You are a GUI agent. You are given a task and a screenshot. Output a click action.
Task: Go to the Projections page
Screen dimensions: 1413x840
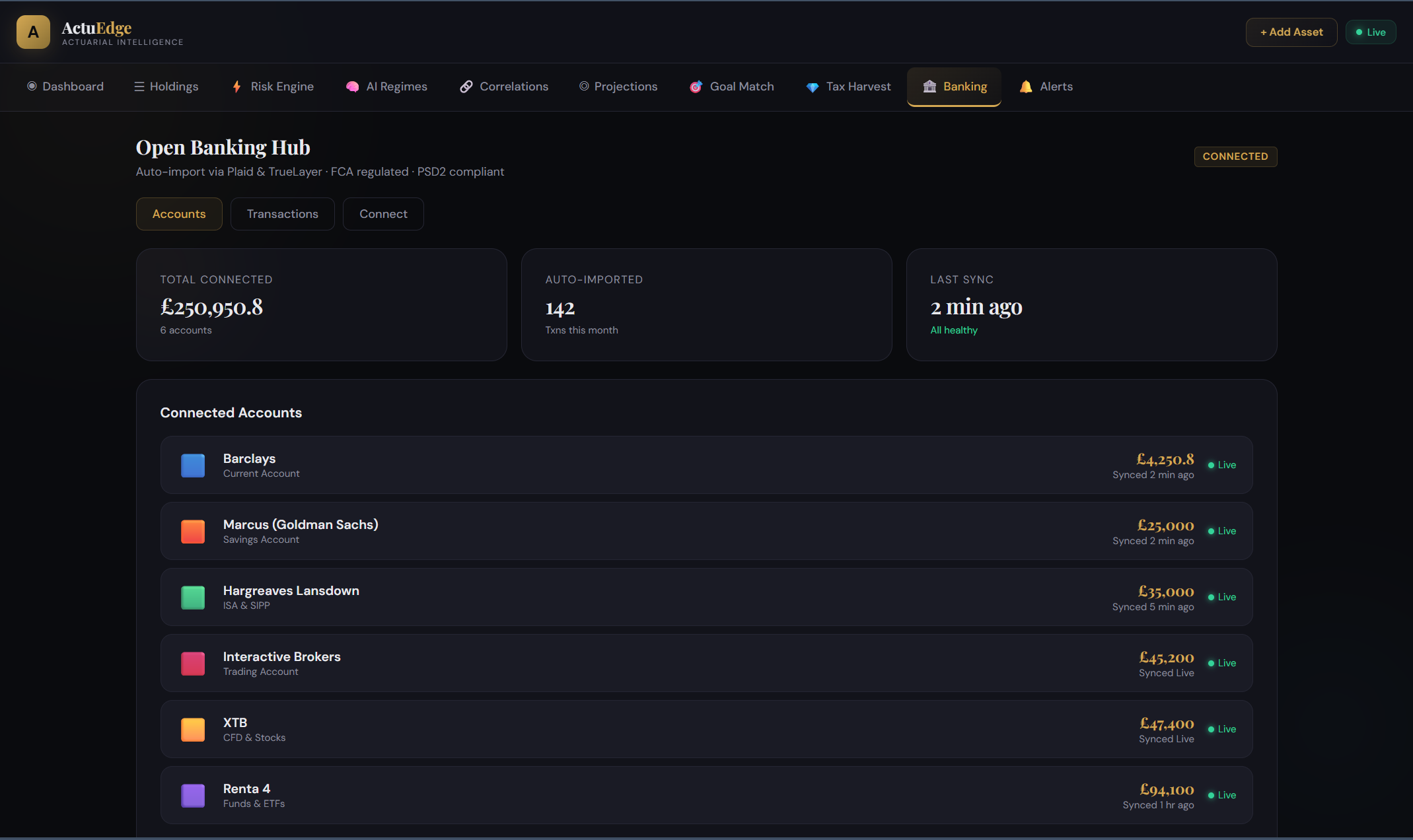pos(618,87)
